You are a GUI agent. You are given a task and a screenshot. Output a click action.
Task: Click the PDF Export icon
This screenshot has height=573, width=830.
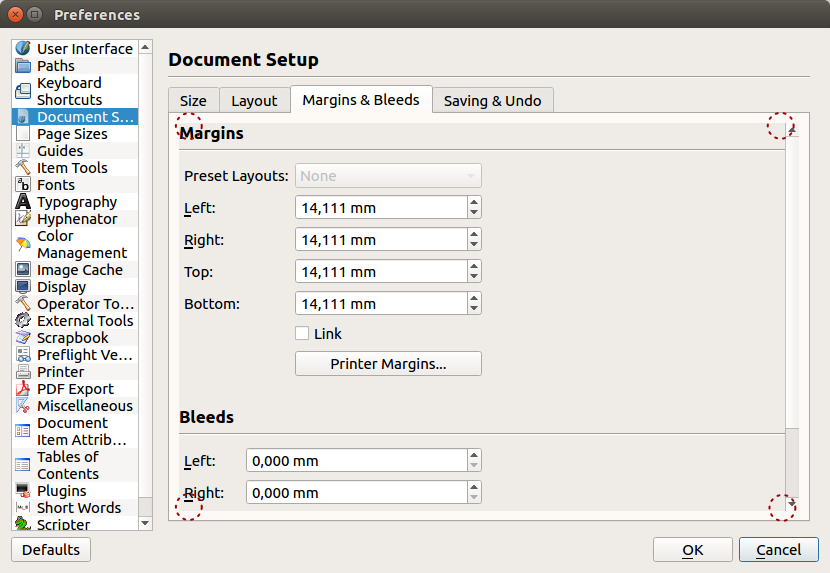pos(23,389)
